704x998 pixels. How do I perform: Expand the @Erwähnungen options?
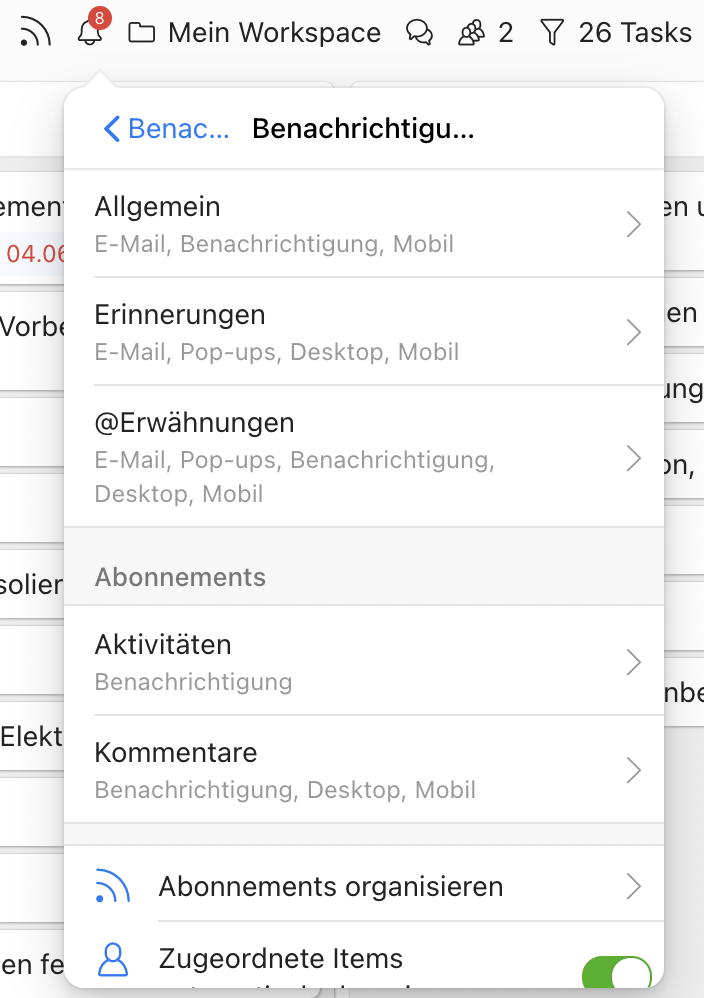[633, 458]
